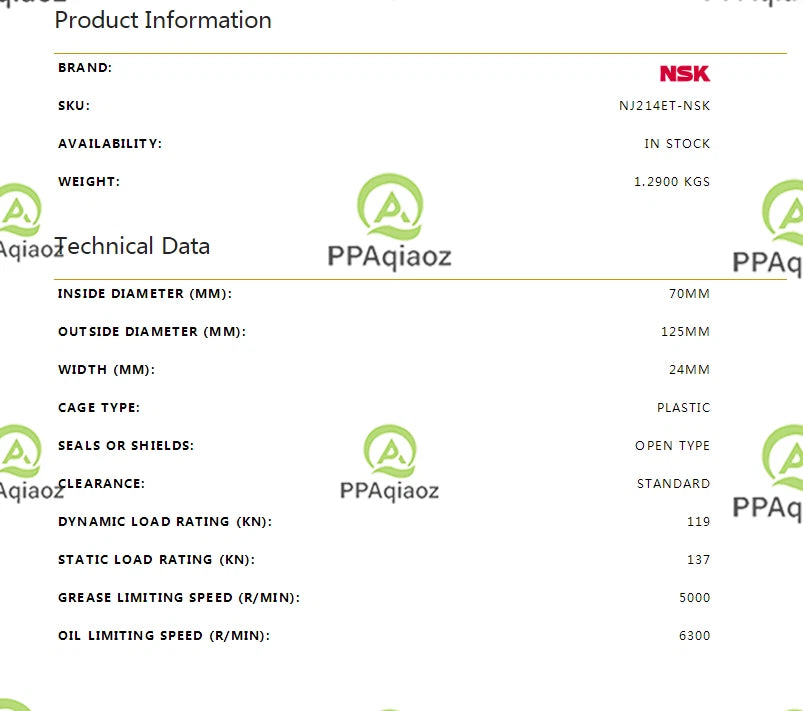Click the STANDARD clearance value
Image resolution: width=803 pixels, height=711 pixels.
pos(673,484)
